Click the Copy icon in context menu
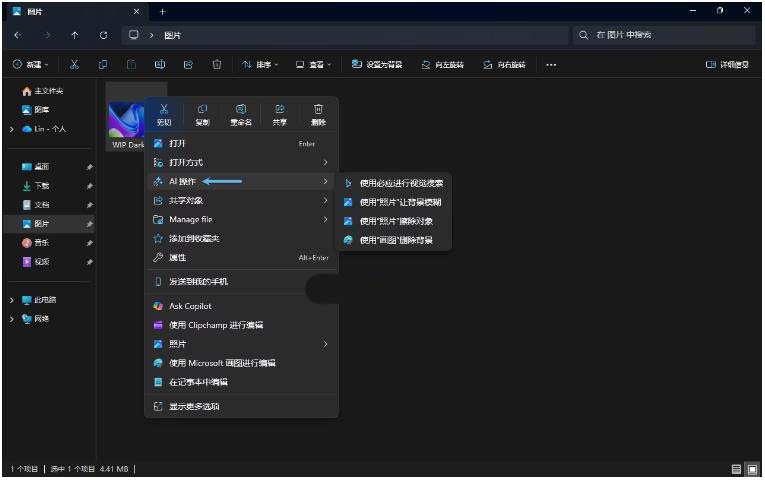 point(202,109)
